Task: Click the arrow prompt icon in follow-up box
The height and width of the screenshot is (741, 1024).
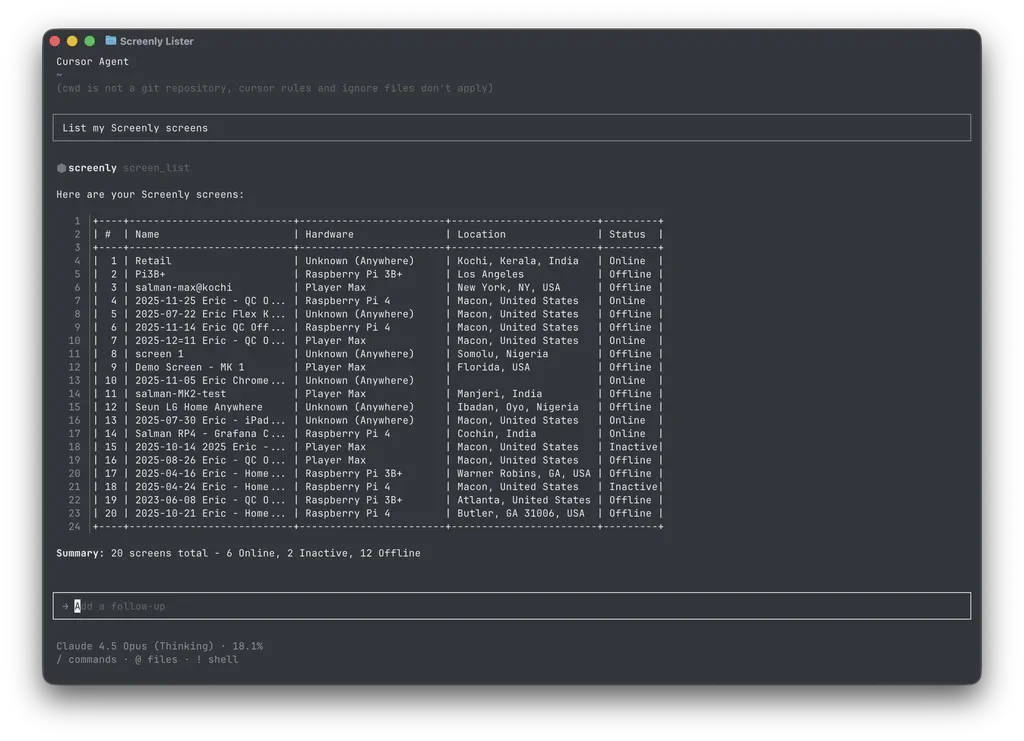Action: [65, 606]
